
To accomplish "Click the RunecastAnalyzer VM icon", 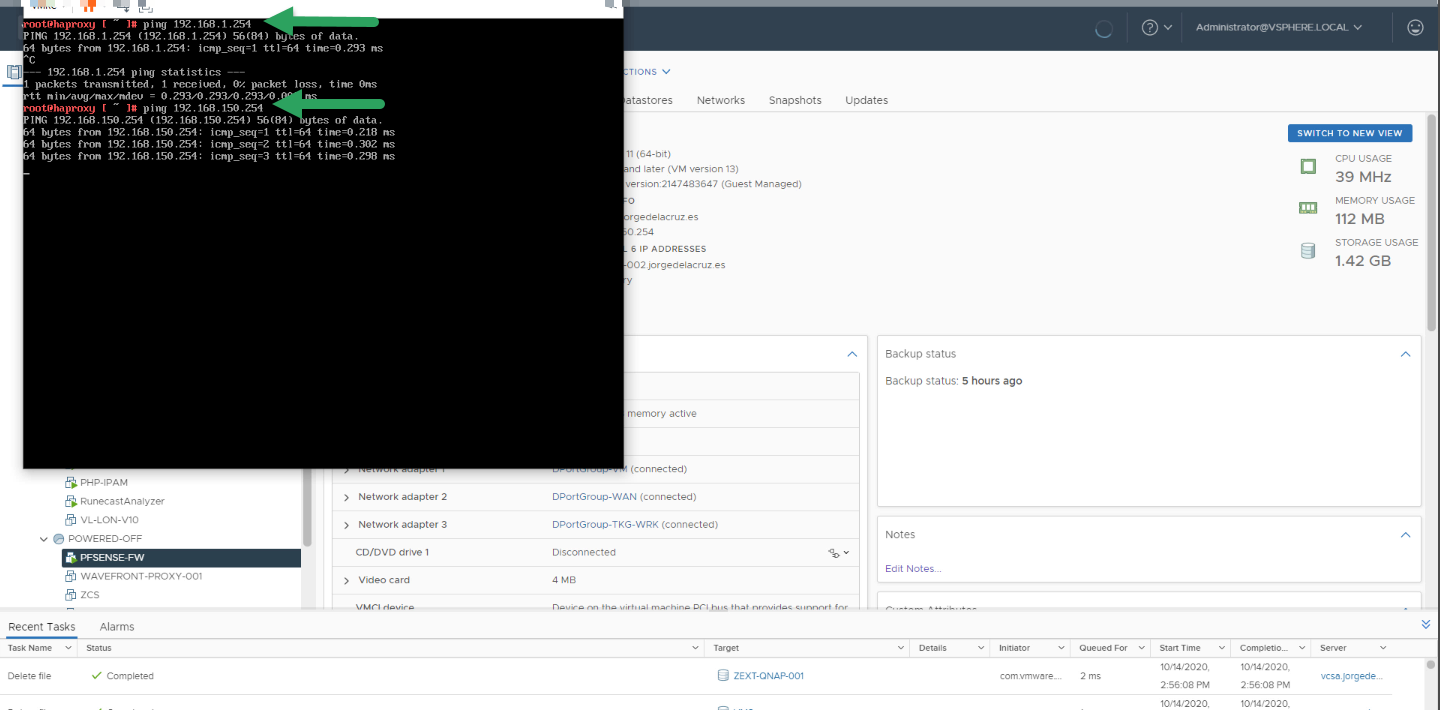I will 71,501.
